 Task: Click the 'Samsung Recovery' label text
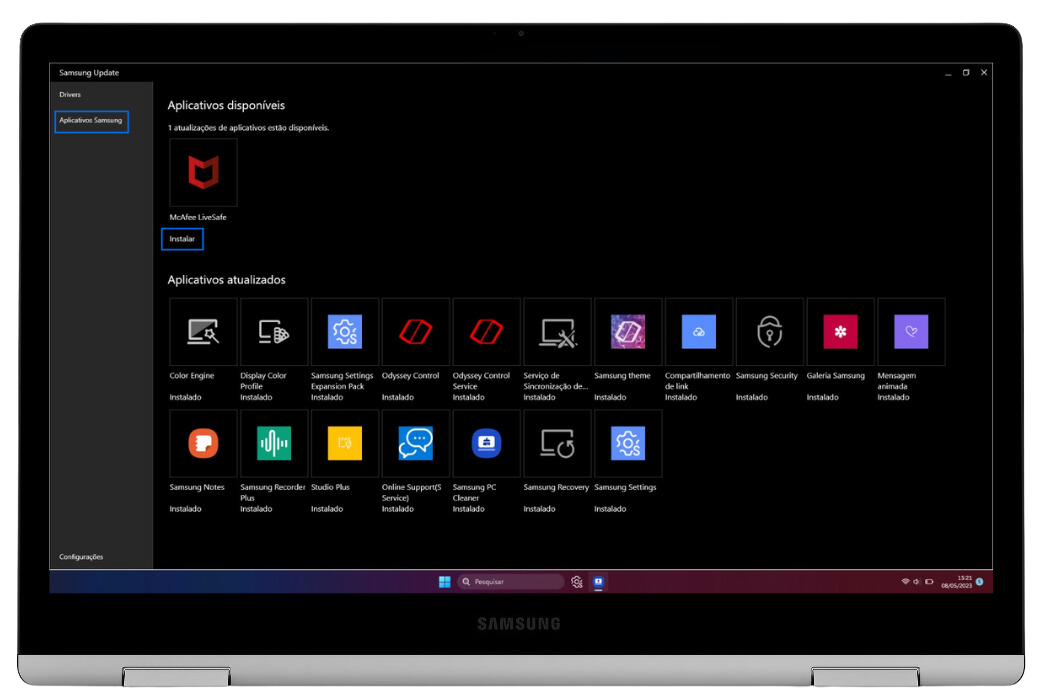point(556,488)
